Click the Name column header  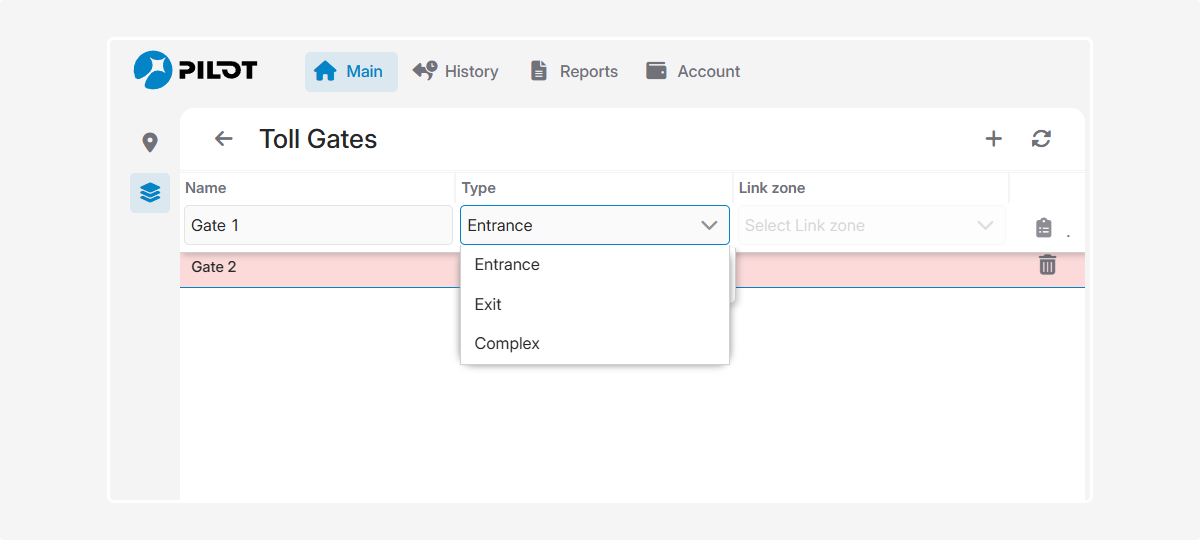point(206,188)
